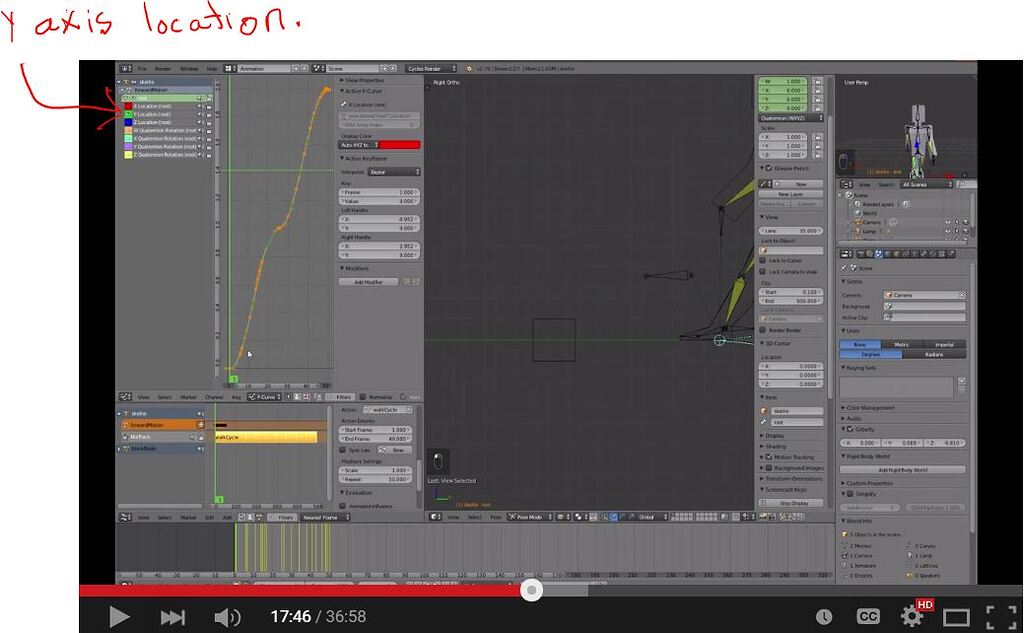Open the Pose Mode dropdown

[x=530, y=517]
